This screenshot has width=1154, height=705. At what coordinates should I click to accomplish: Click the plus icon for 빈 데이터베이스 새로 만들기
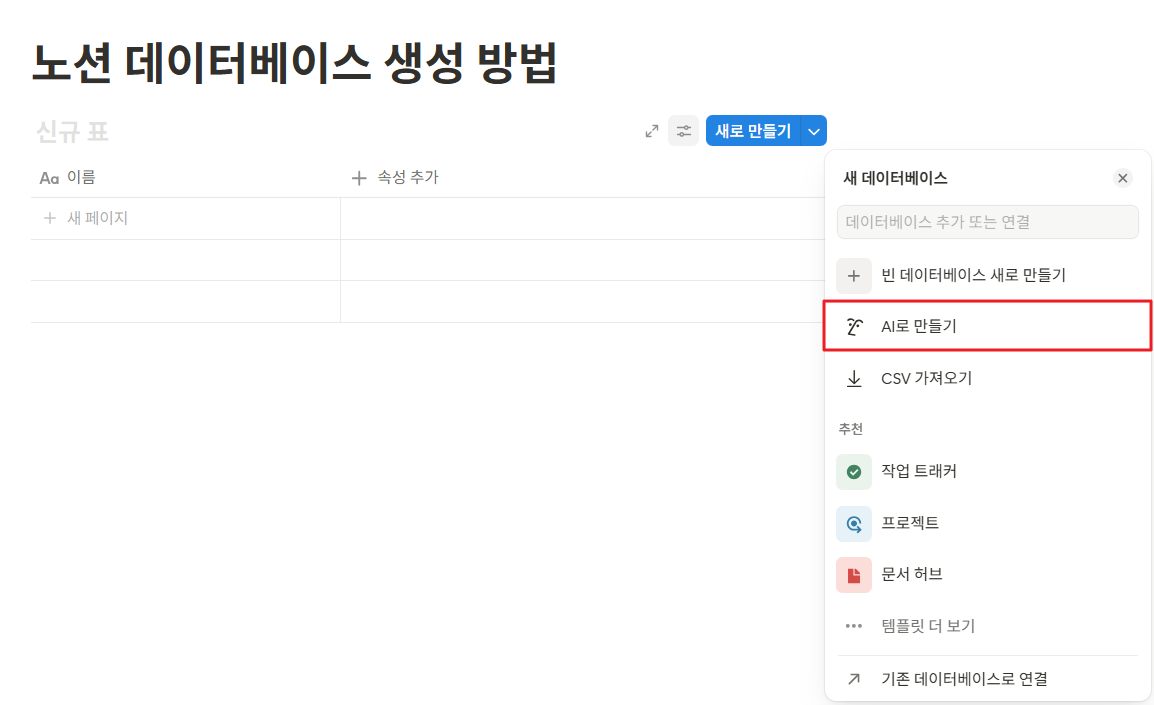854,273
